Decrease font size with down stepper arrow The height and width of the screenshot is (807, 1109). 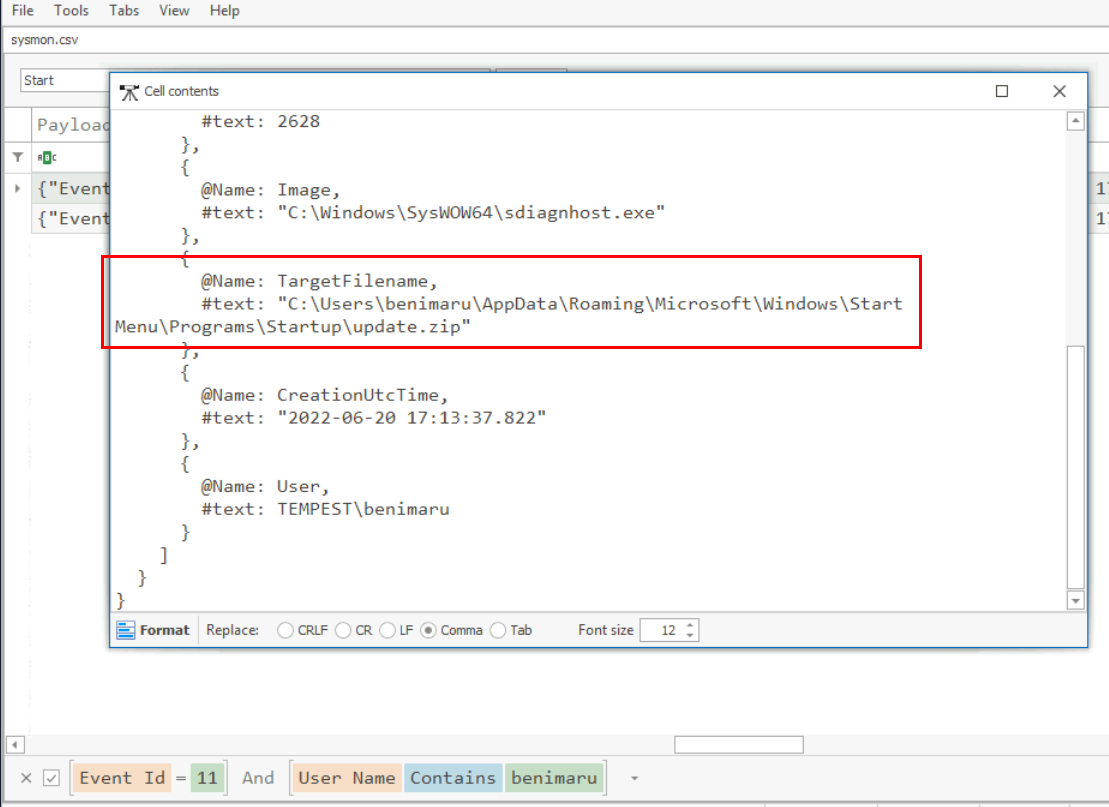(x=690, y=635)
